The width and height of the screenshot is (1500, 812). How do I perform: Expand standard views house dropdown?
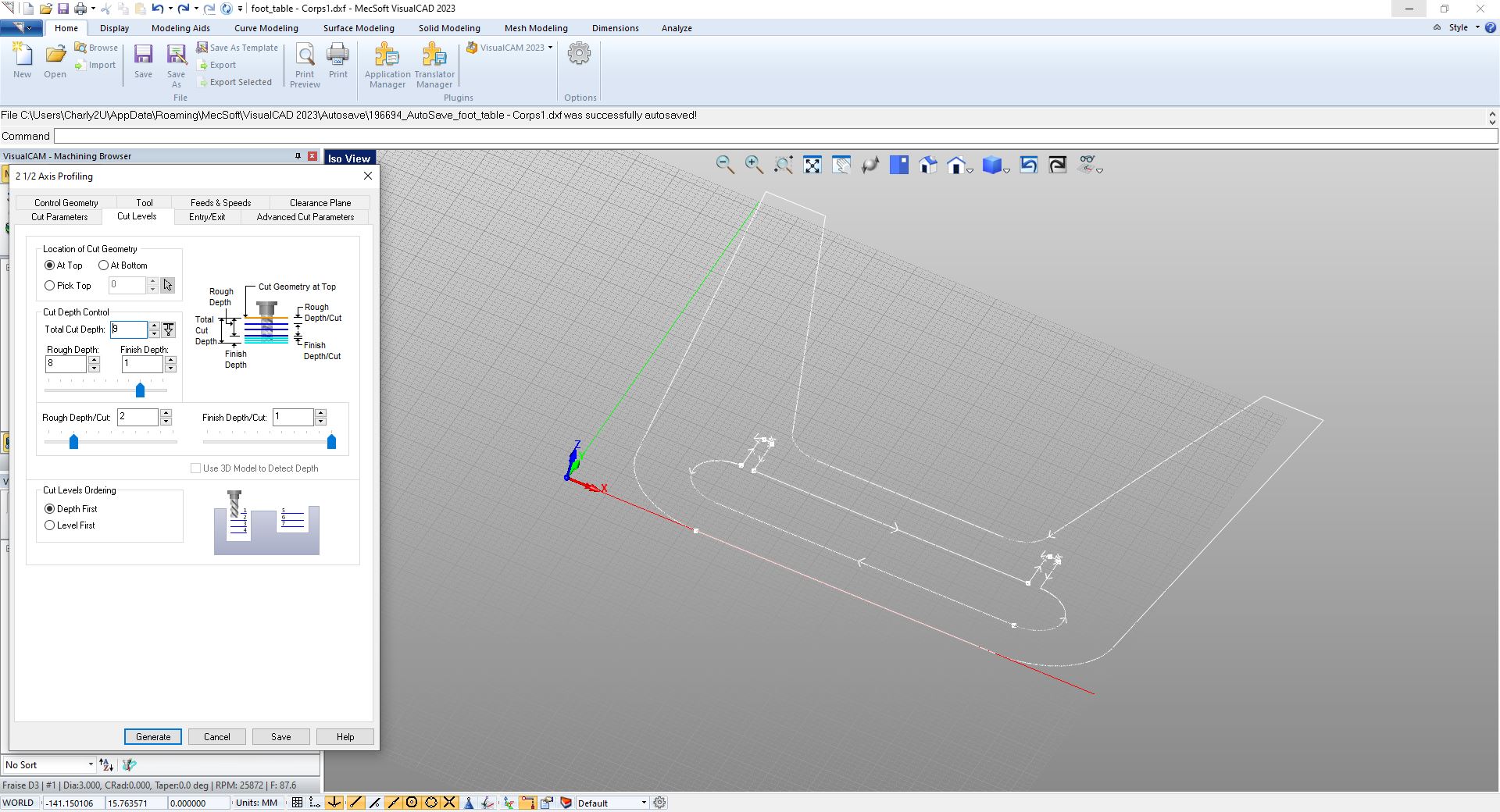coord(970,170)
